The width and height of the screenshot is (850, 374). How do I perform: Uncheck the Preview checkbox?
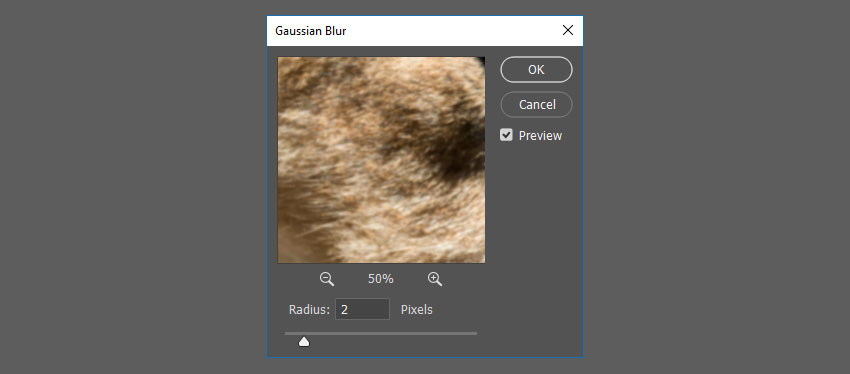point(506,135)
